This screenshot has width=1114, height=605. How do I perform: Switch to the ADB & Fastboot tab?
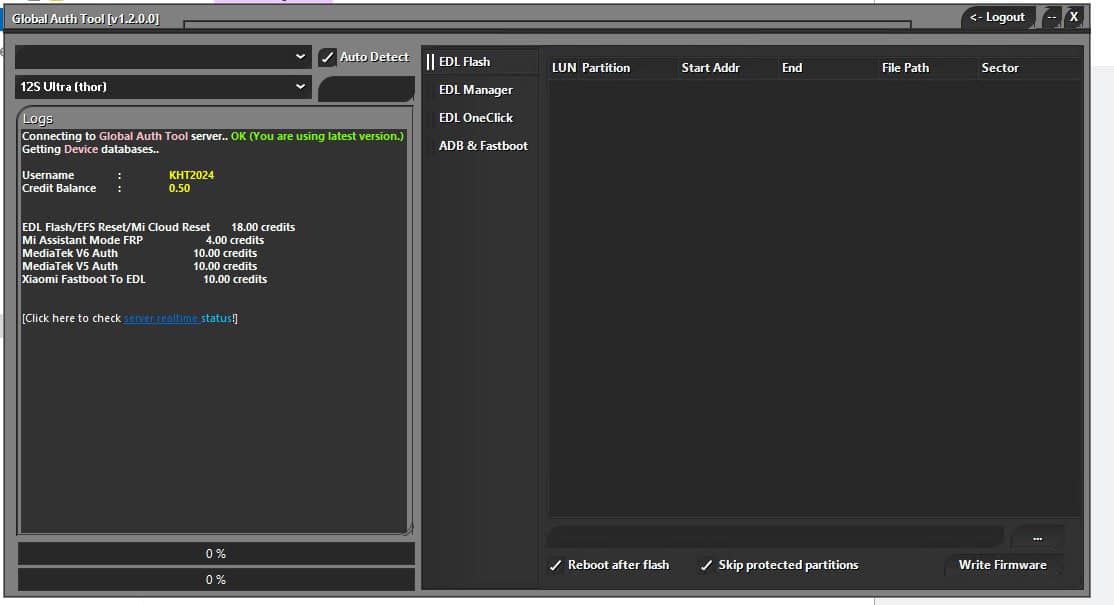pyautogui.click(x=483, y=146)
